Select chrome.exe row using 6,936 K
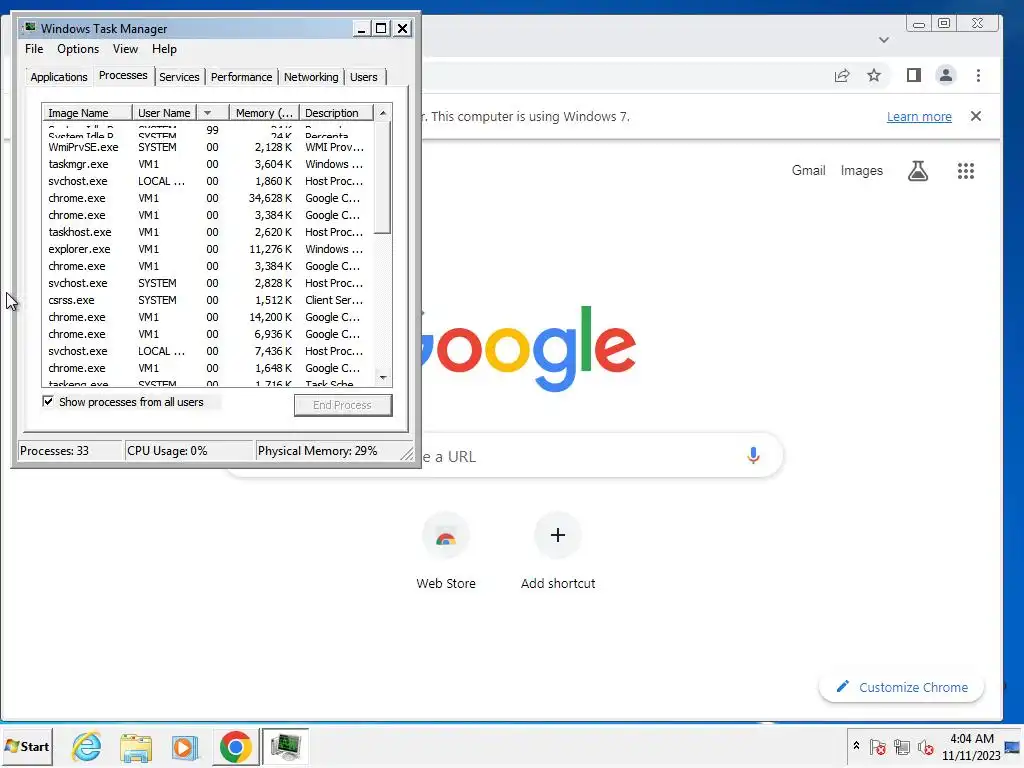This screenshot has height=768, width=1024. [x=208, y=334]
